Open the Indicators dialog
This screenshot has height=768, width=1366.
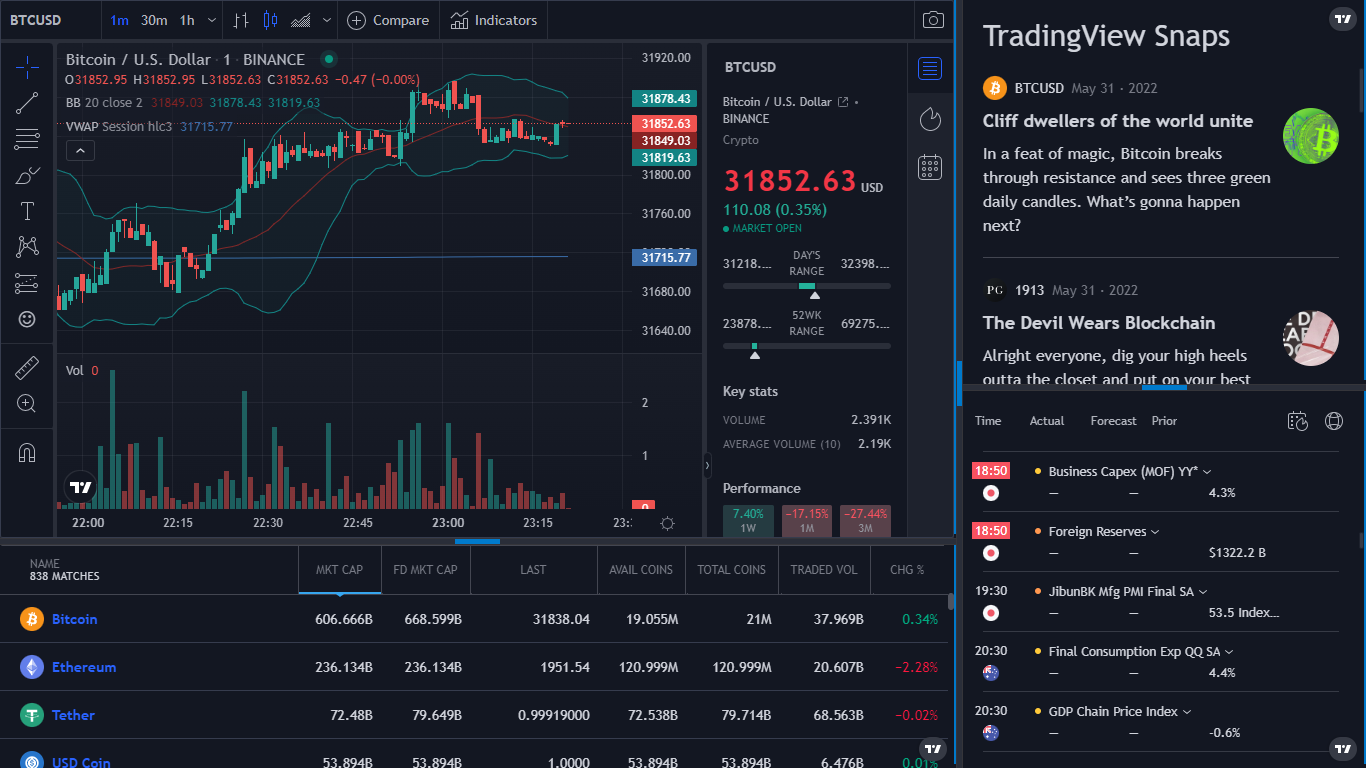493,20
